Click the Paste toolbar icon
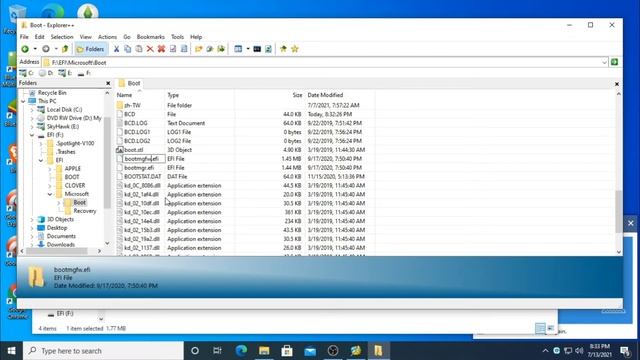Screen dimensions: 640x360 [x=139, y=49]
